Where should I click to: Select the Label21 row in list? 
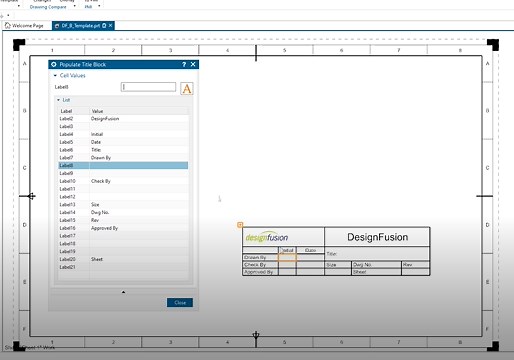pos(123,267)
